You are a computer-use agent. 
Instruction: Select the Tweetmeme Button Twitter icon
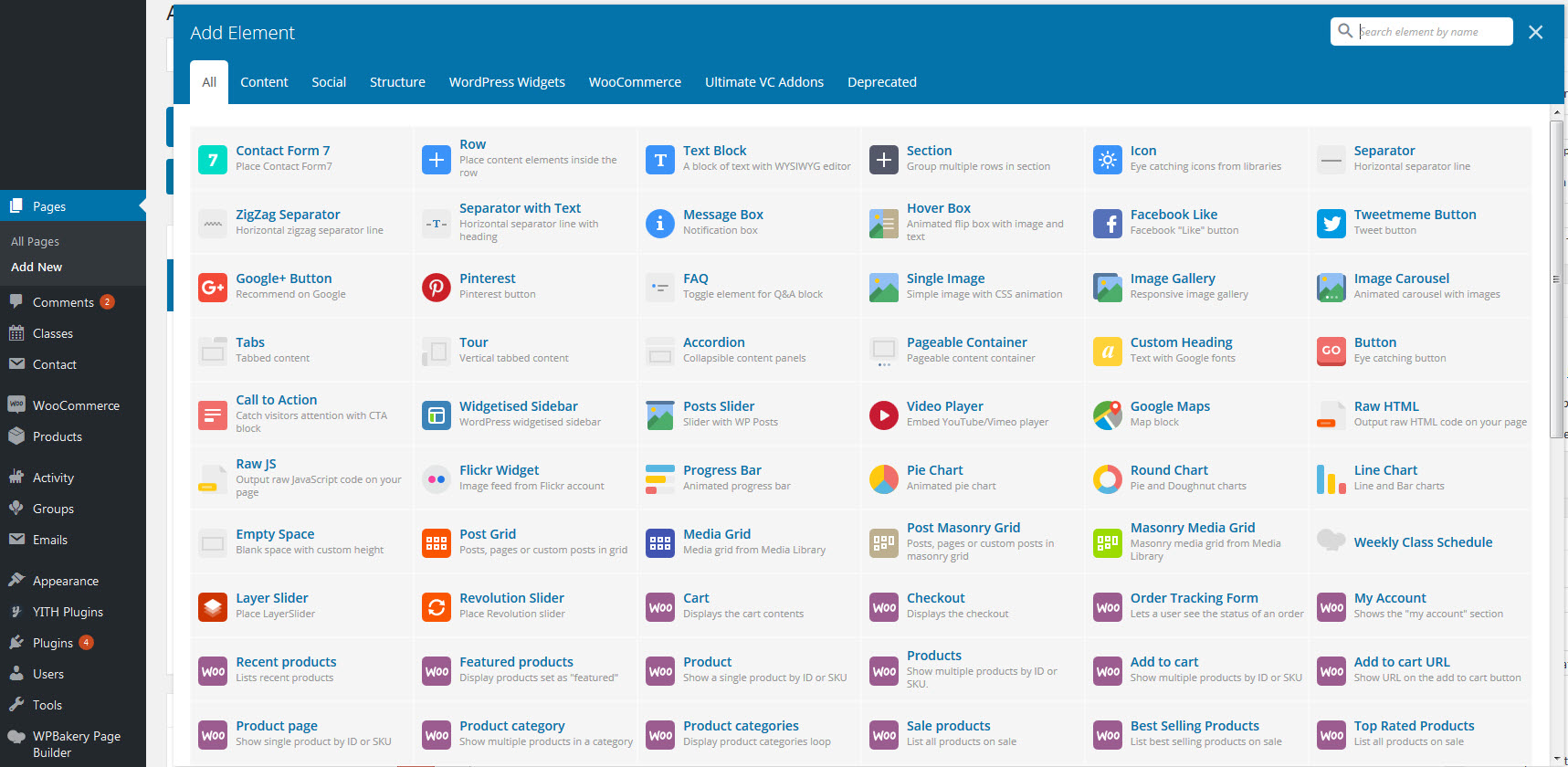pos(1331,224)
